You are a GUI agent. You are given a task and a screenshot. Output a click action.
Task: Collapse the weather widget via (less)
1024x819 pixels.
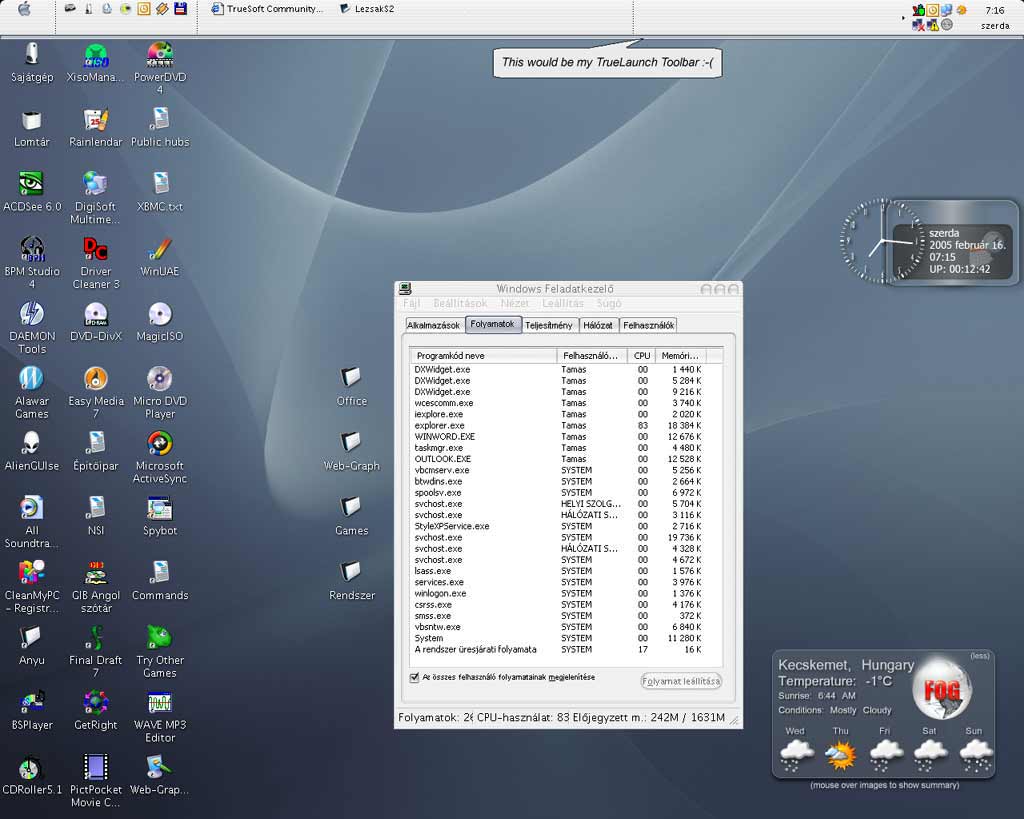pyautogui.click(x=979, y=656)
